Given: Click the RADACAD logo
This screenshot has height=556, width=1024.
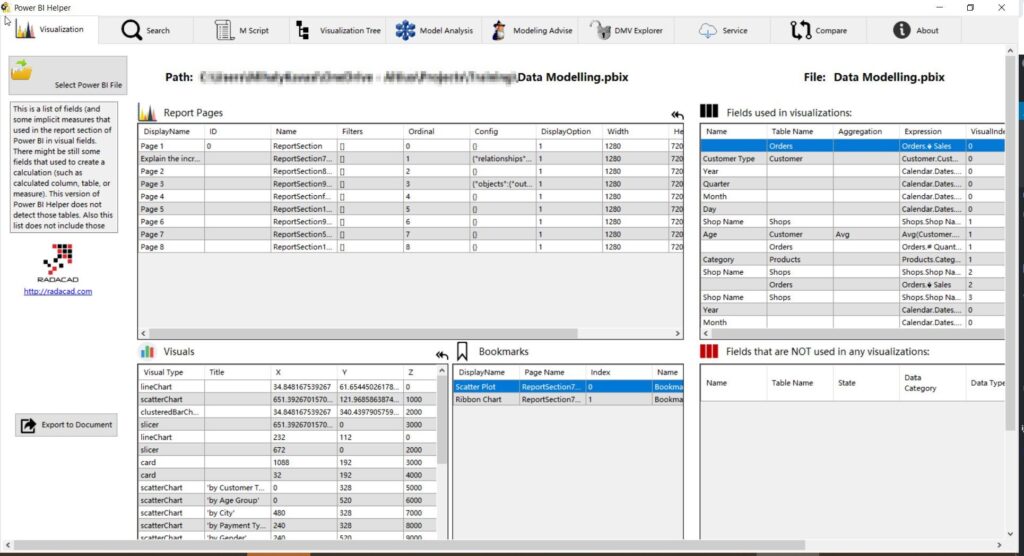Looking at the screenshot, I should point(57,263).
